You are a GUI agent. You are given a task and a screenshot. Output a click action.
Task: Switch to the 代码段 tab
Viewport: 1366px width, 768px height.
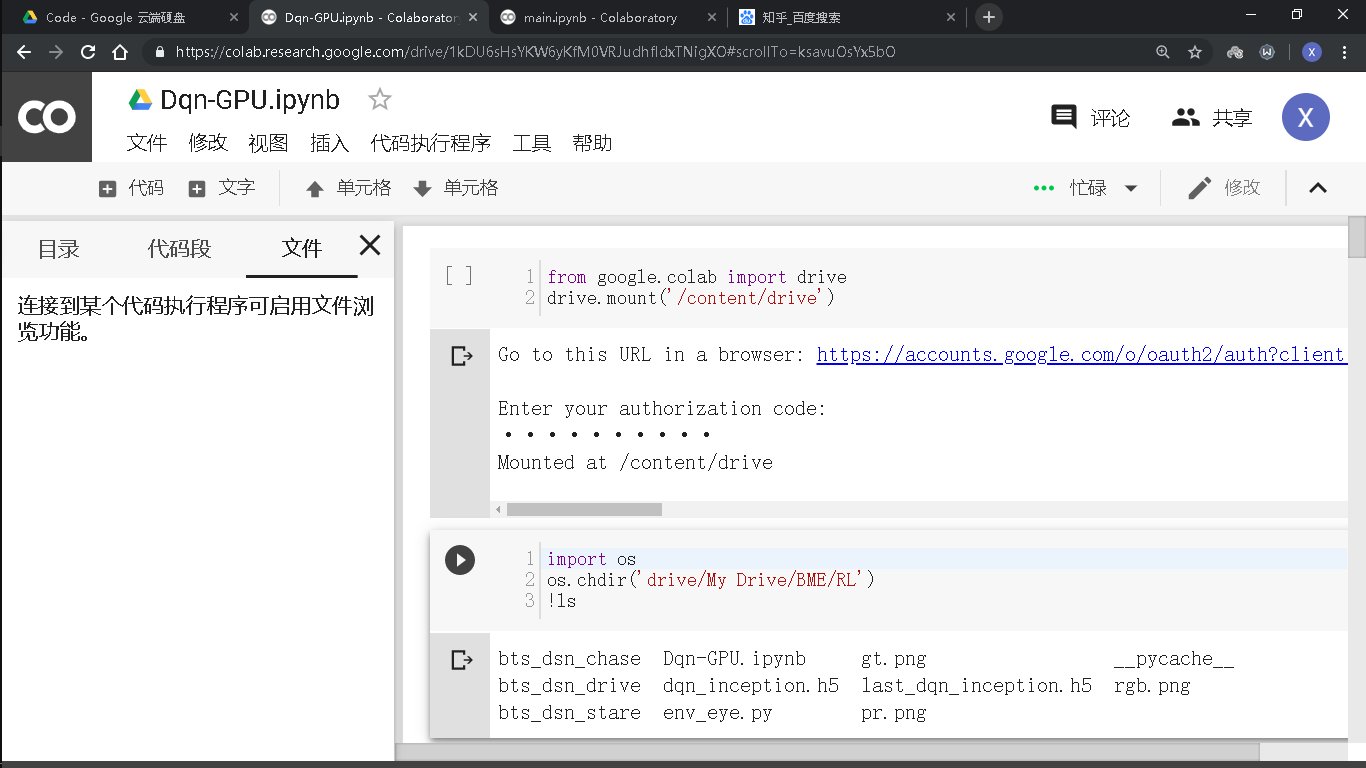(180, 249)
